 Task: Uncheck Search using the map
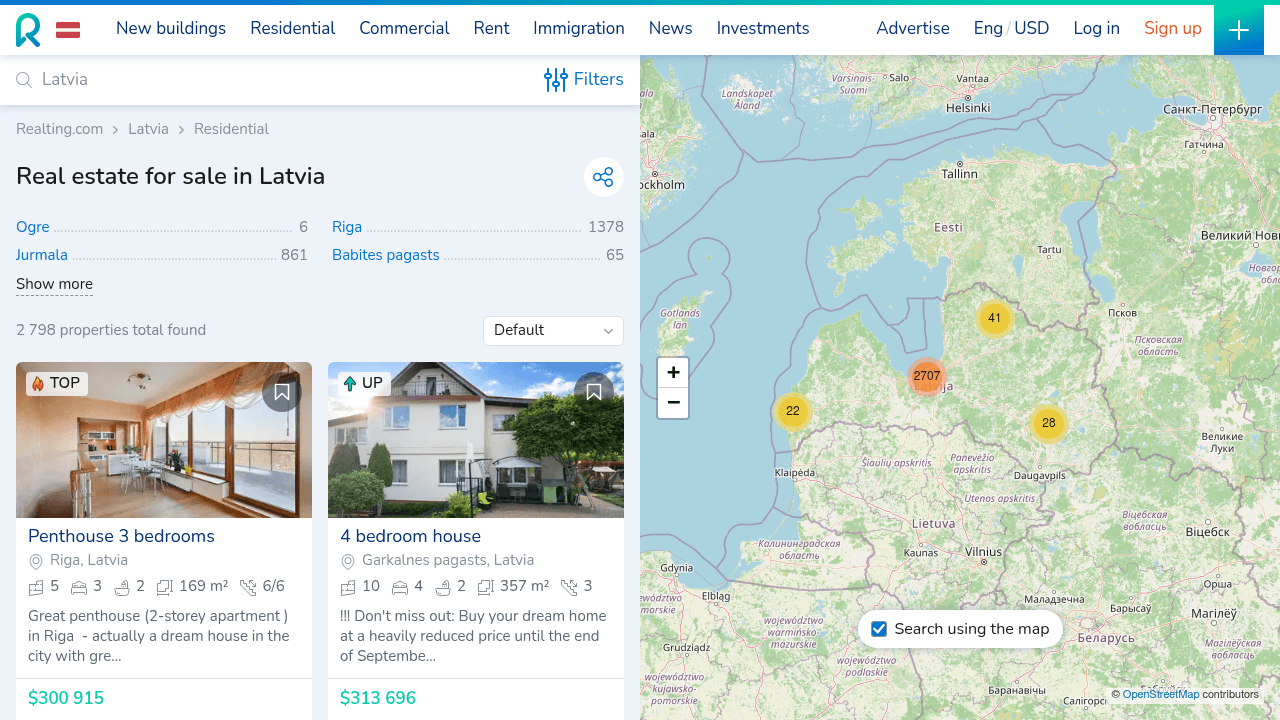click(x=879, y=629)
